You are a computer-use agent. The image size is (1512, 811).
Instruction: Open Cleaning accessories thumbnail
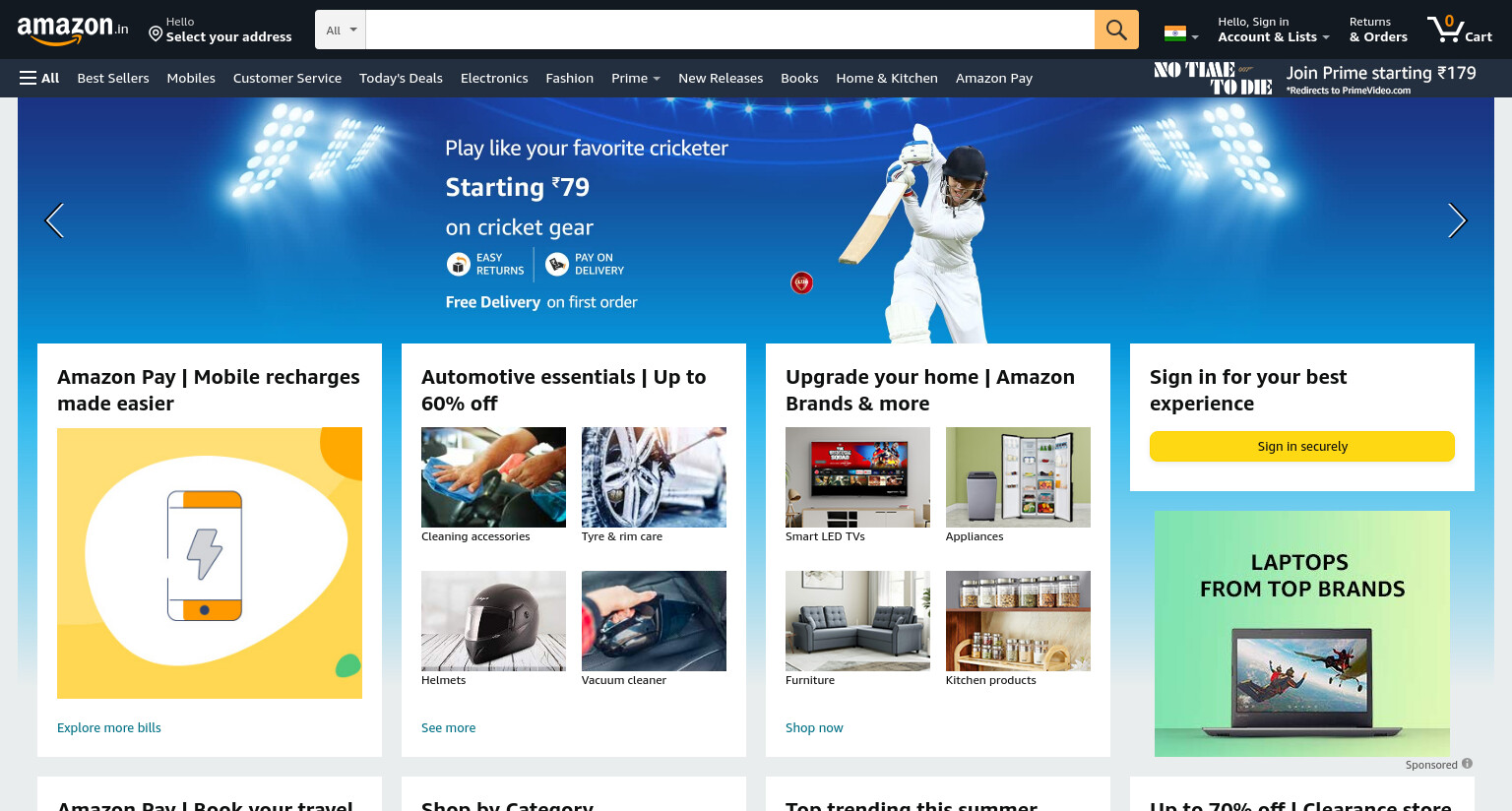[493, 477]
